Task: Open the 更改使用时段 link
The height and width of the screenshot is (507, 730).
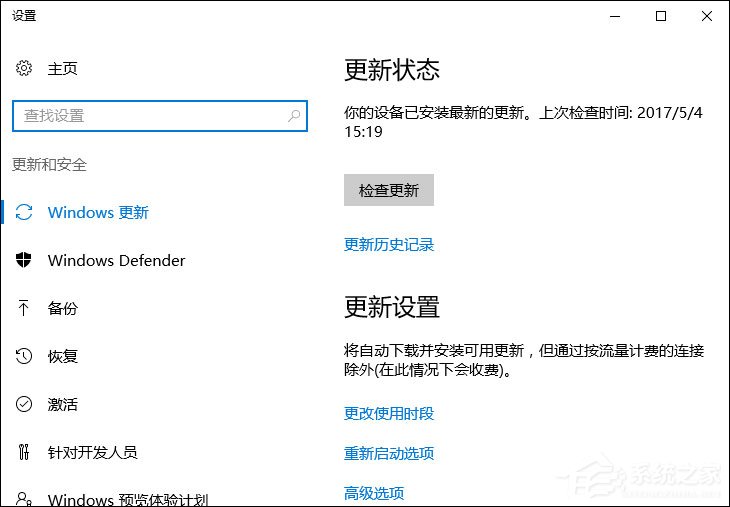Action: [x=389, y=413]
